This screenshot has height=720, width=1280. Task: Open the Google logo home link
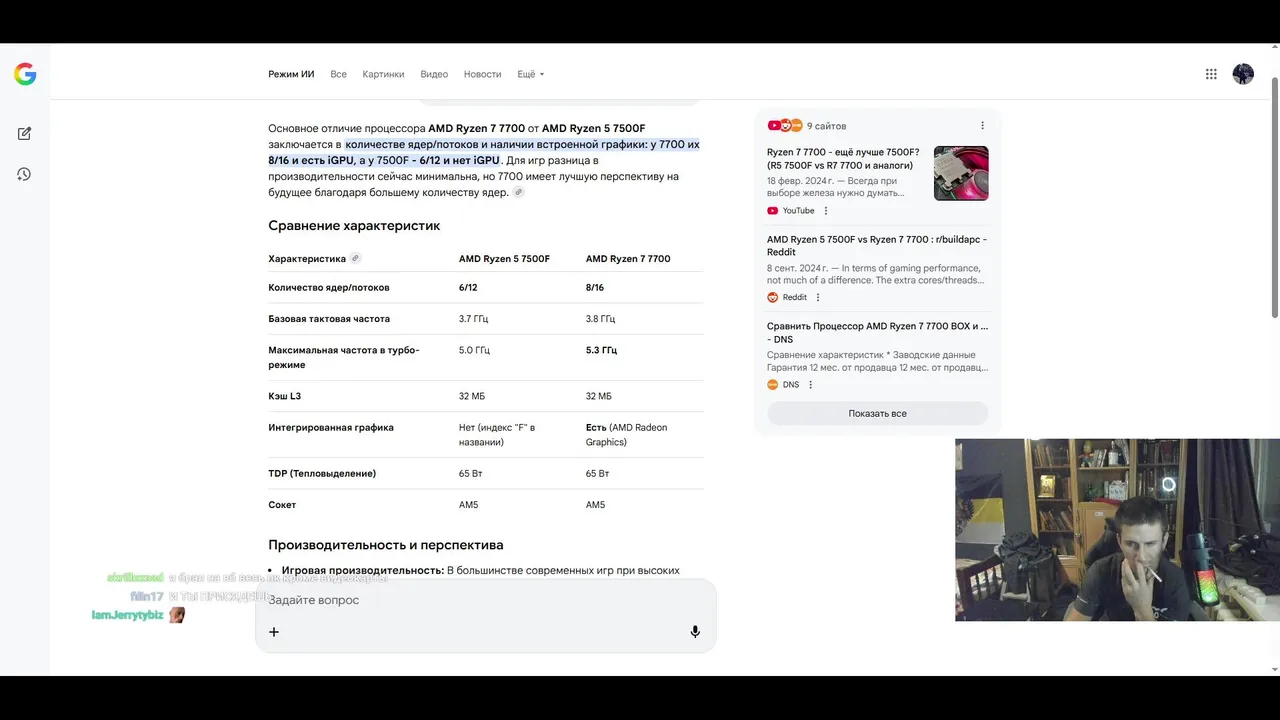coord(25,74)
